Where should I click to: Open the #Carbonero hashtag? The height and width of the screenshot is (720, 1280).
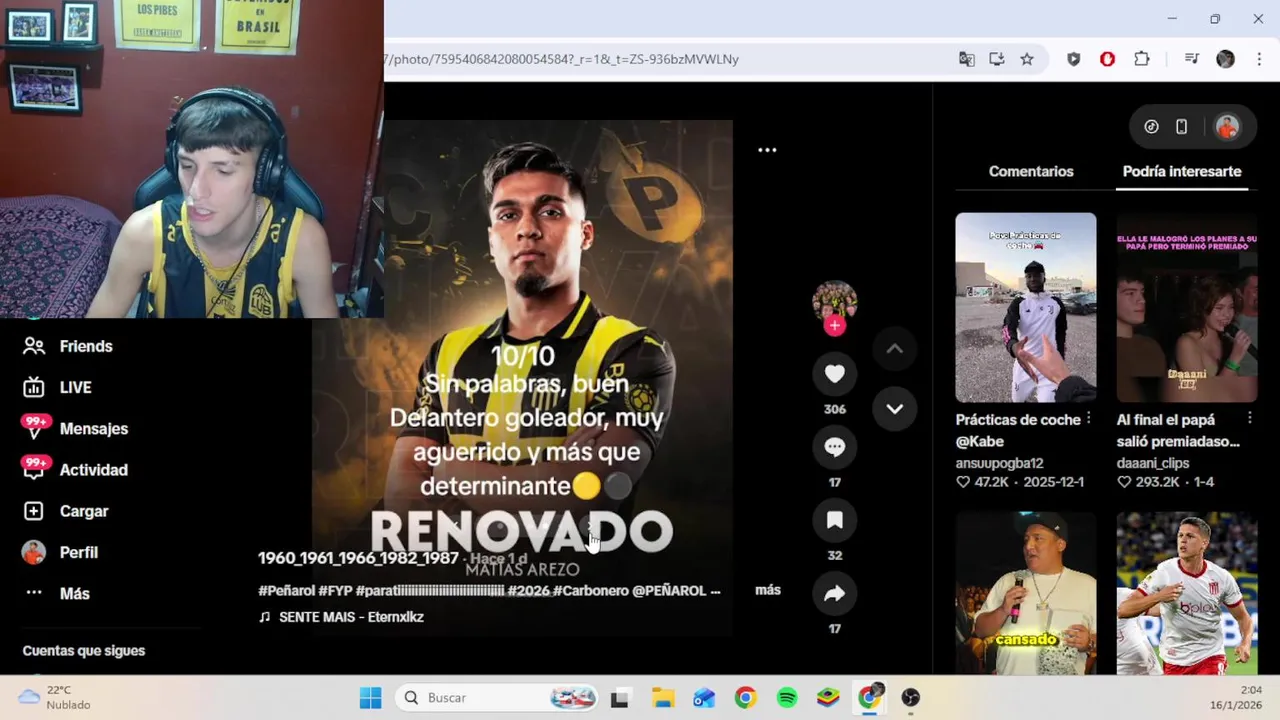point(590,591)
